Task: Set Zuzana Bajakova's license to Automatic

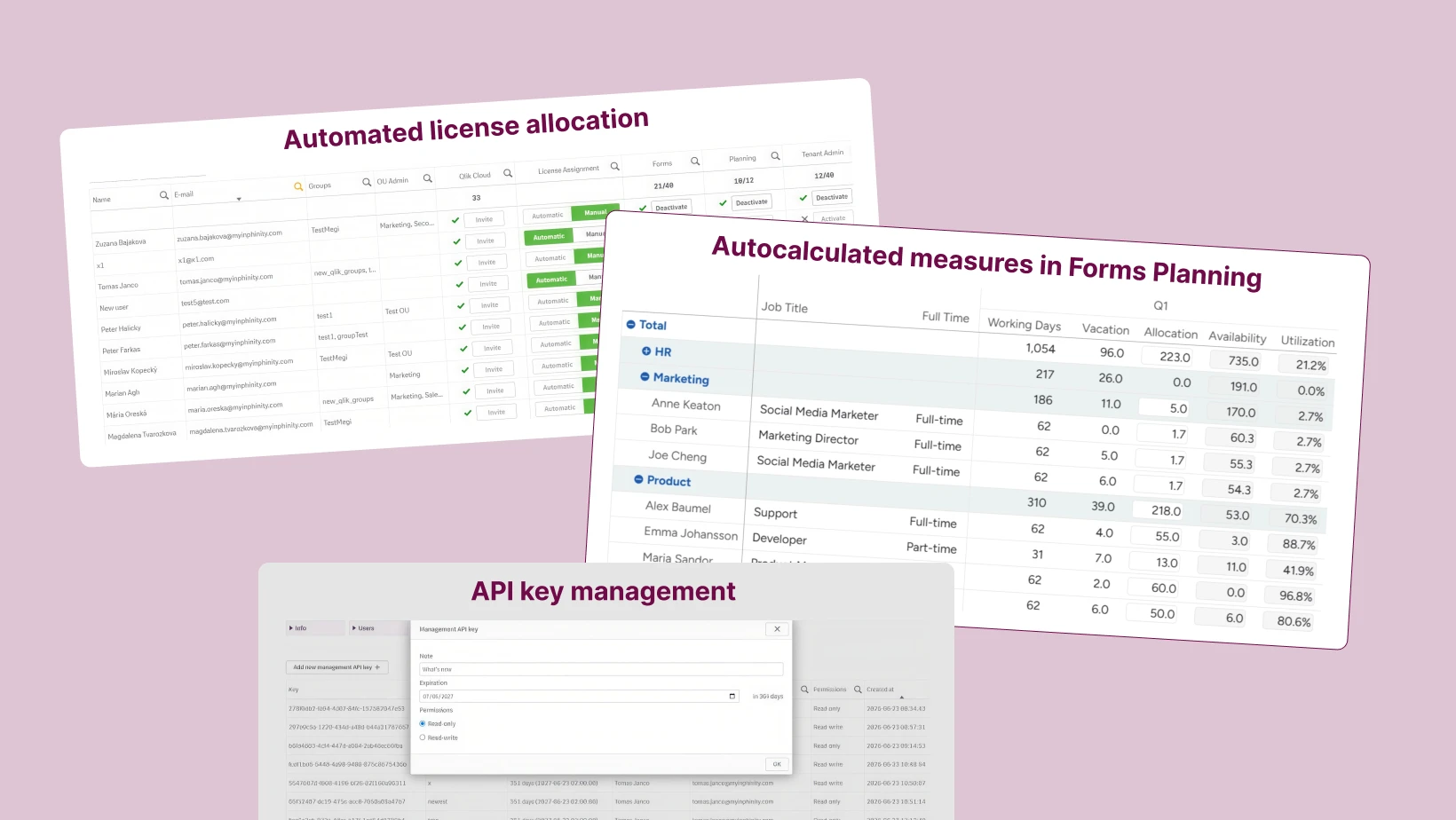Action: 548,216
